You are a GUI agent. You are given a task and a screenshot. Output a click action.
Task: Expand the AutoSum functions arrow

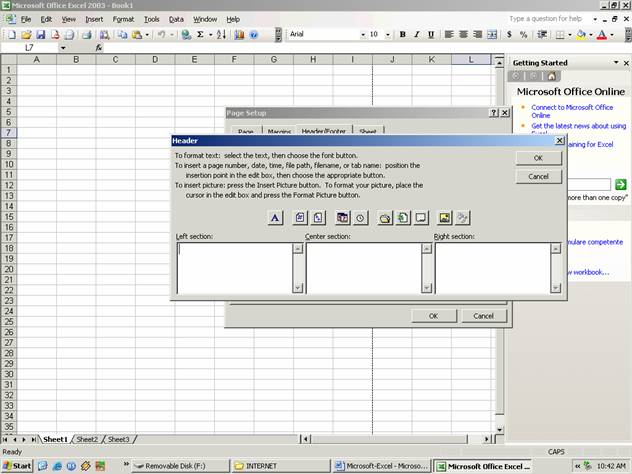[x=210, y=35]
